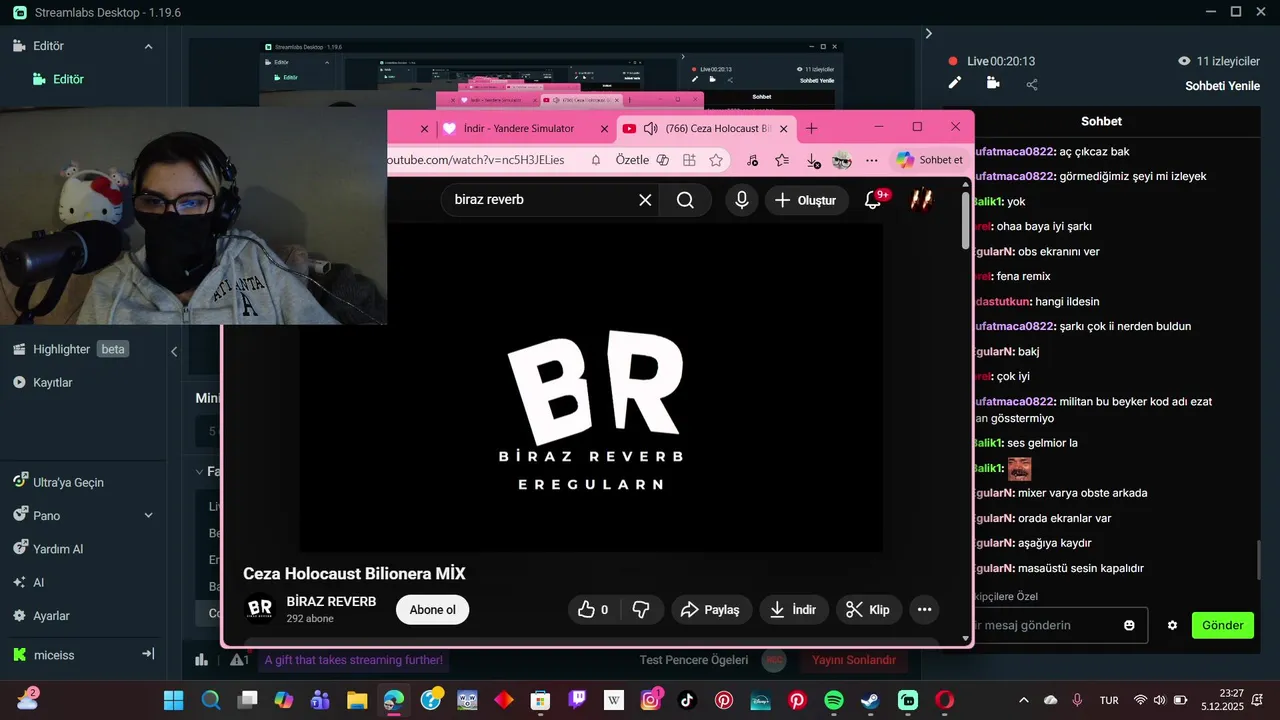Close the Ceza Holocaust tab
Screen dimensions: 1280x720
[784, 128]
